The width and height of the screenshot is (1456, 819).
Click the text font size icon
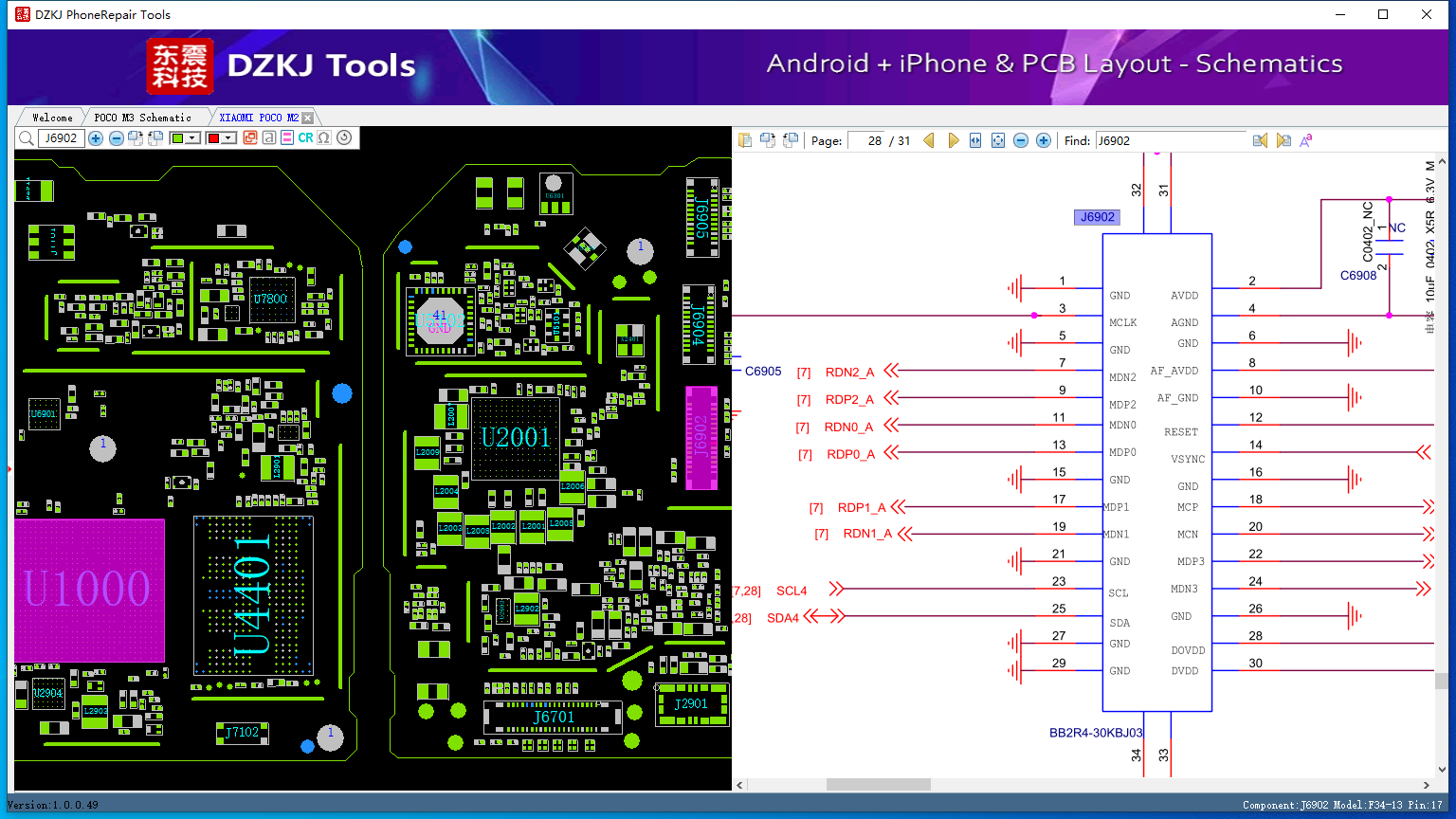click(x=1306, y=140)
